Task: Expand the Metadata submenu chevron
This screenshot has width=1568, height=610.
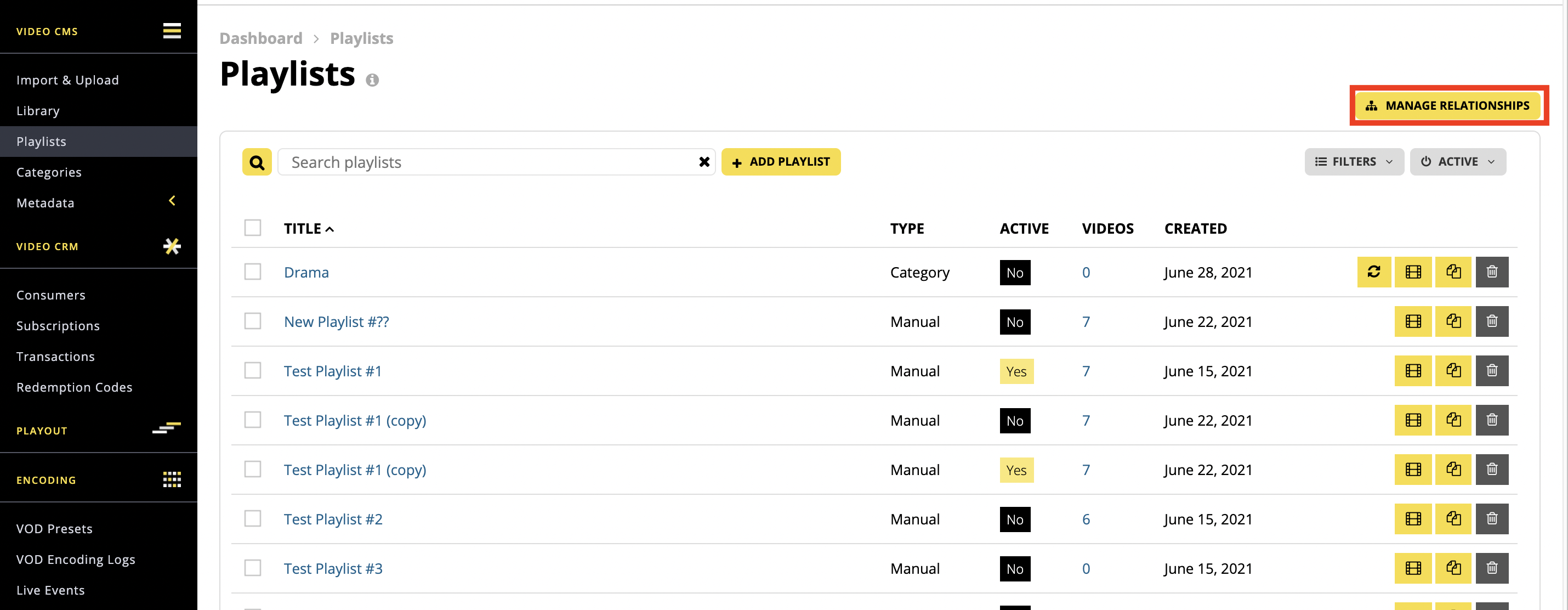Action: point(172,201)
